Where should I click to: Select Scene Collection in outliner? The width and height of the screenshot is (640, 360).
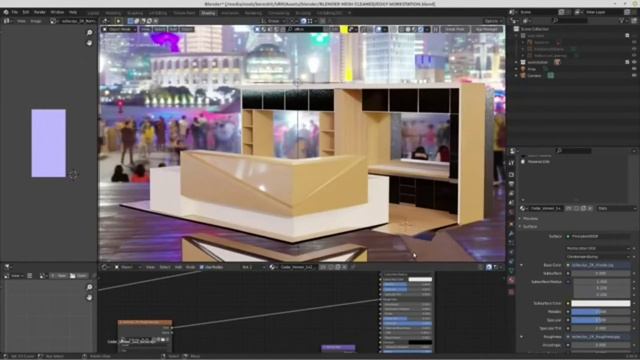(x=535, y=29)
